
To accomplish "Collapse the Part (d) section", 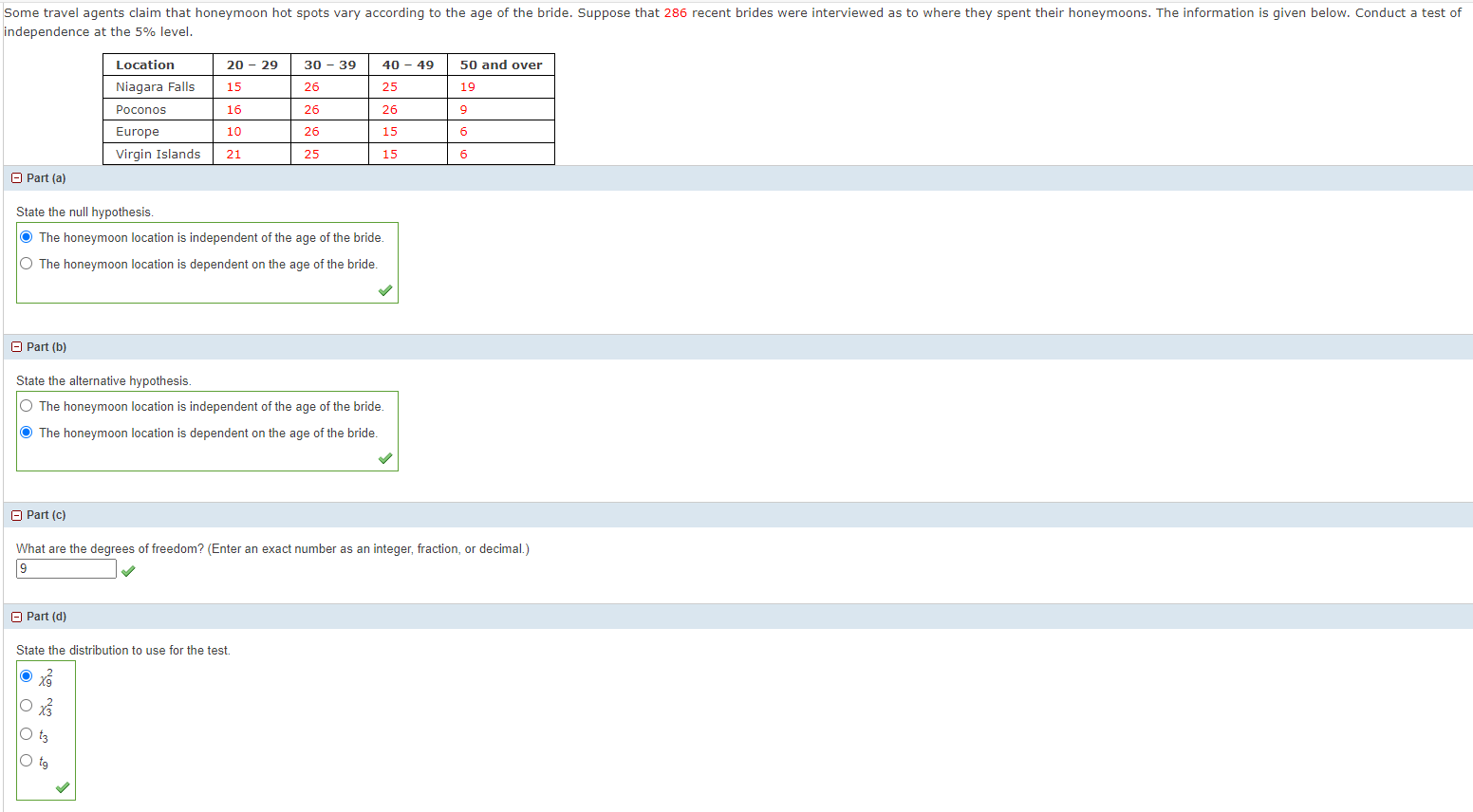I will tap(17, 617).
